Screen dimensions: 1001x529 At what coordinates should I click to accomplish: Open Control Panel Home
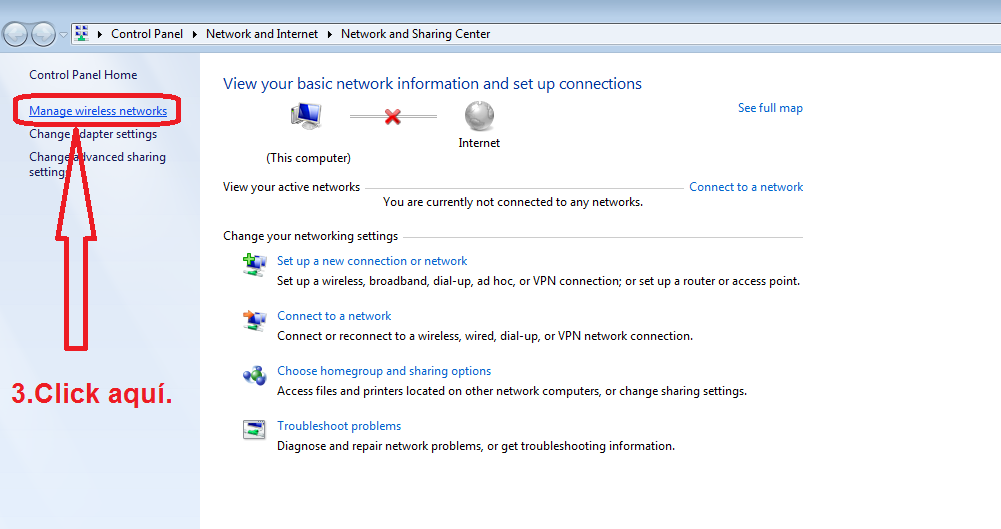(83, 75)
